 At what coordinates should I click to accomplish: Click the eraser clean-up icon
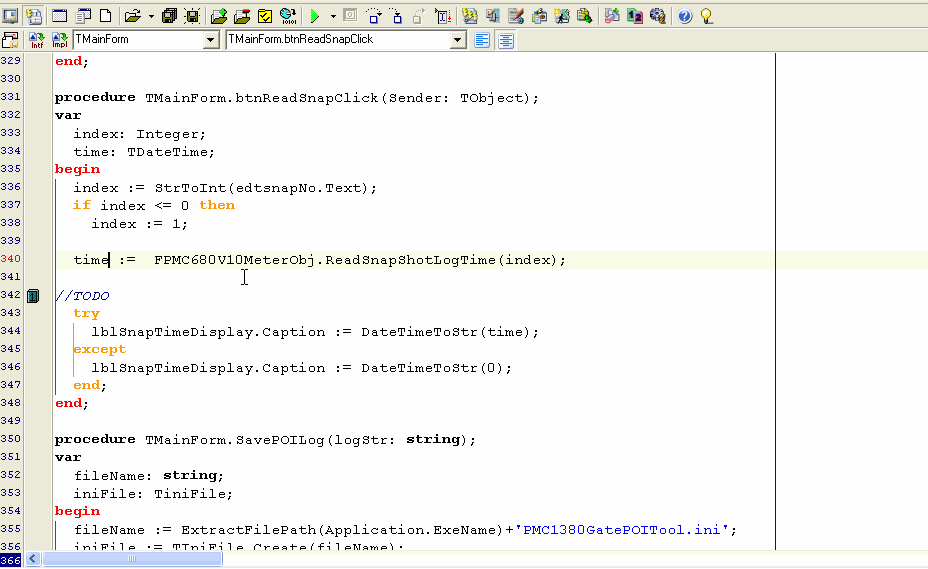click(x=612, y=16)
